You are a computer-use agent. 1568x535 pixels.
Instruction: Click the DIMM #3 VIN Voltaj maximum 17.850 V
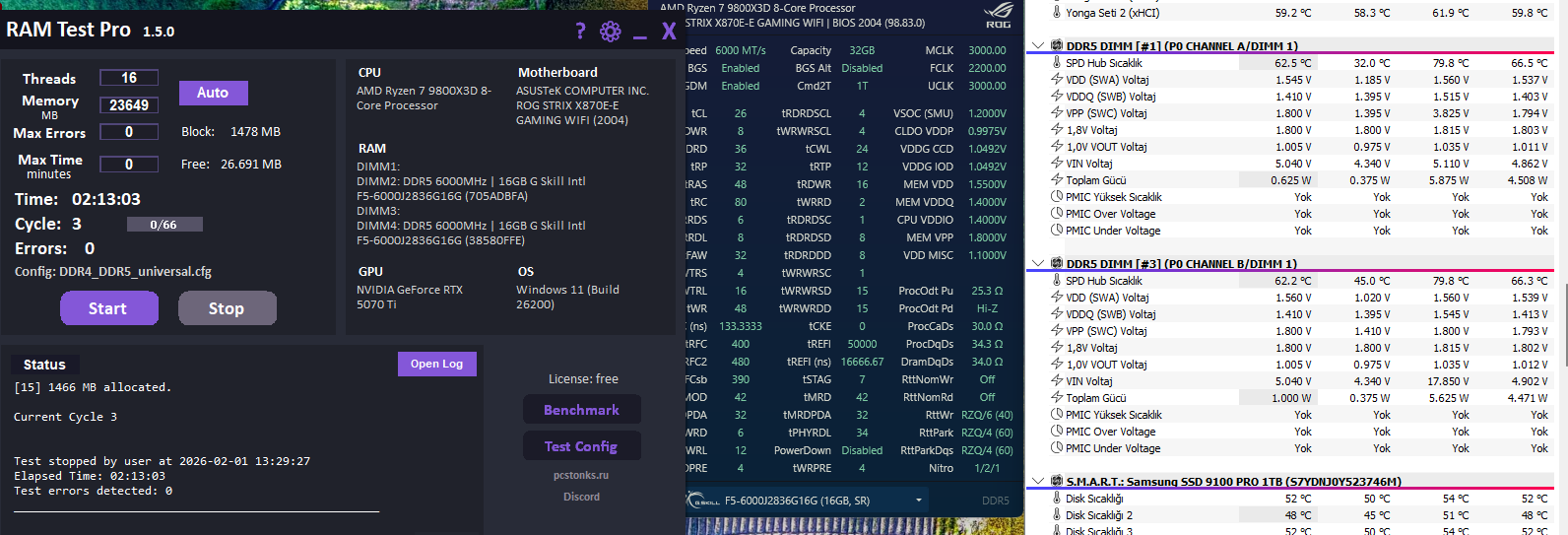point(1448,381)
